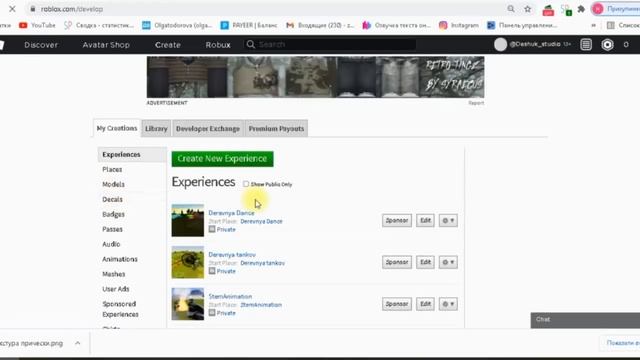
Task: Open the Developer Exchange tab
Action: point(208,129)
